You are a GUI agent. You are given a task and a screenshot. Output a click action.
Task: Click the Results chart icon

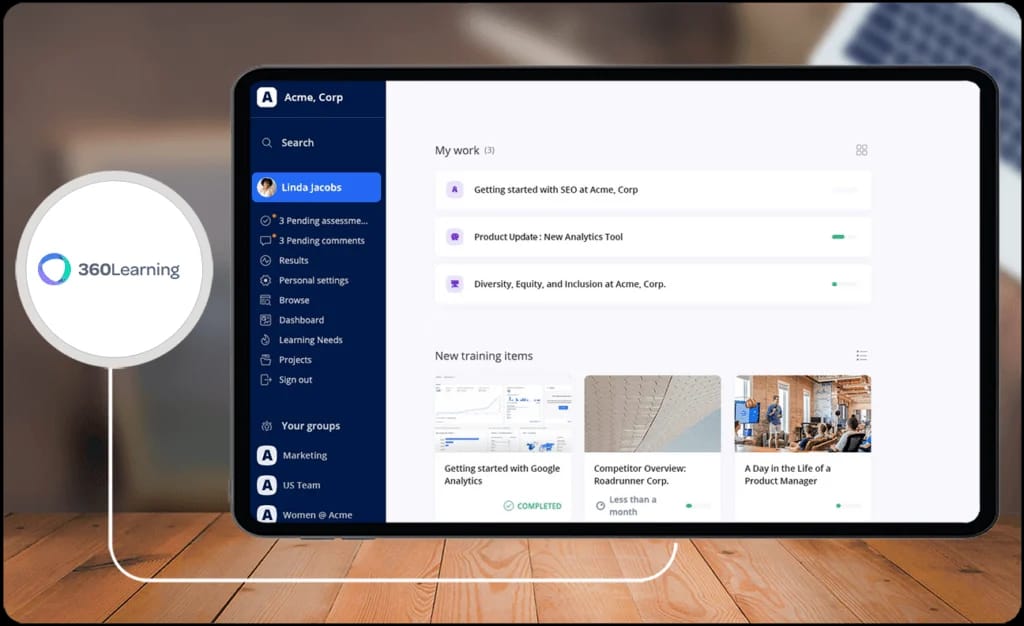(x=266, y=260)
